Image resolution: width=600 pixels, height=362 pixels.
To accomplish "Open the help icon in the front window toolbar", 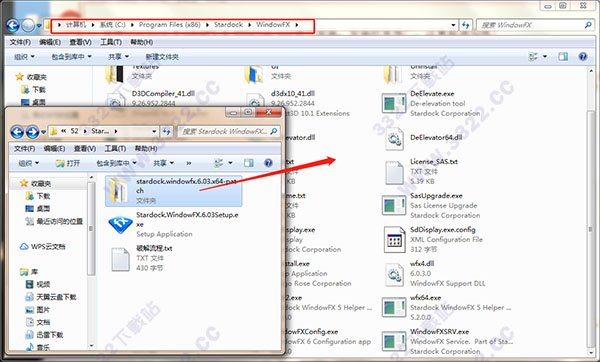I will click(x=269, y=163).
